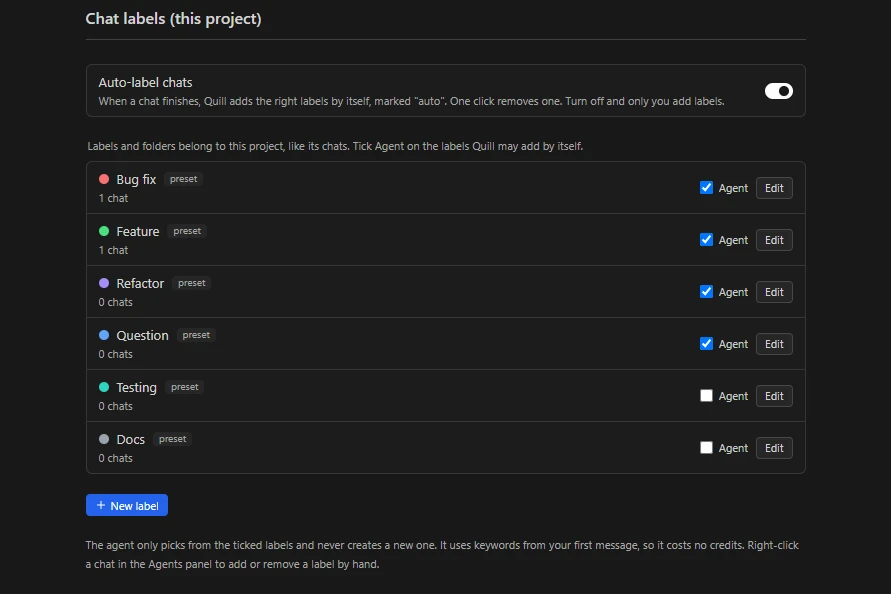Viewport: 891px width, 594px height.
Task: Edit the Question label
Action: (774, 344)
